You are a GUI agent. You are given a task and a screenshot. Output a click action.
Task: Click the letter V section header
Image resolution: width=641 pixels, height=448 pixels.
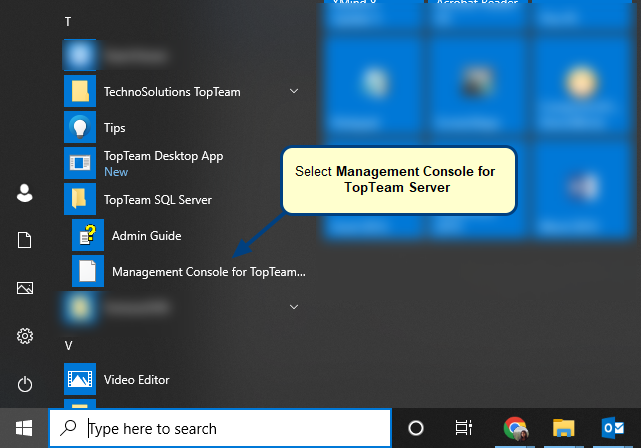(x=68, y=346)
